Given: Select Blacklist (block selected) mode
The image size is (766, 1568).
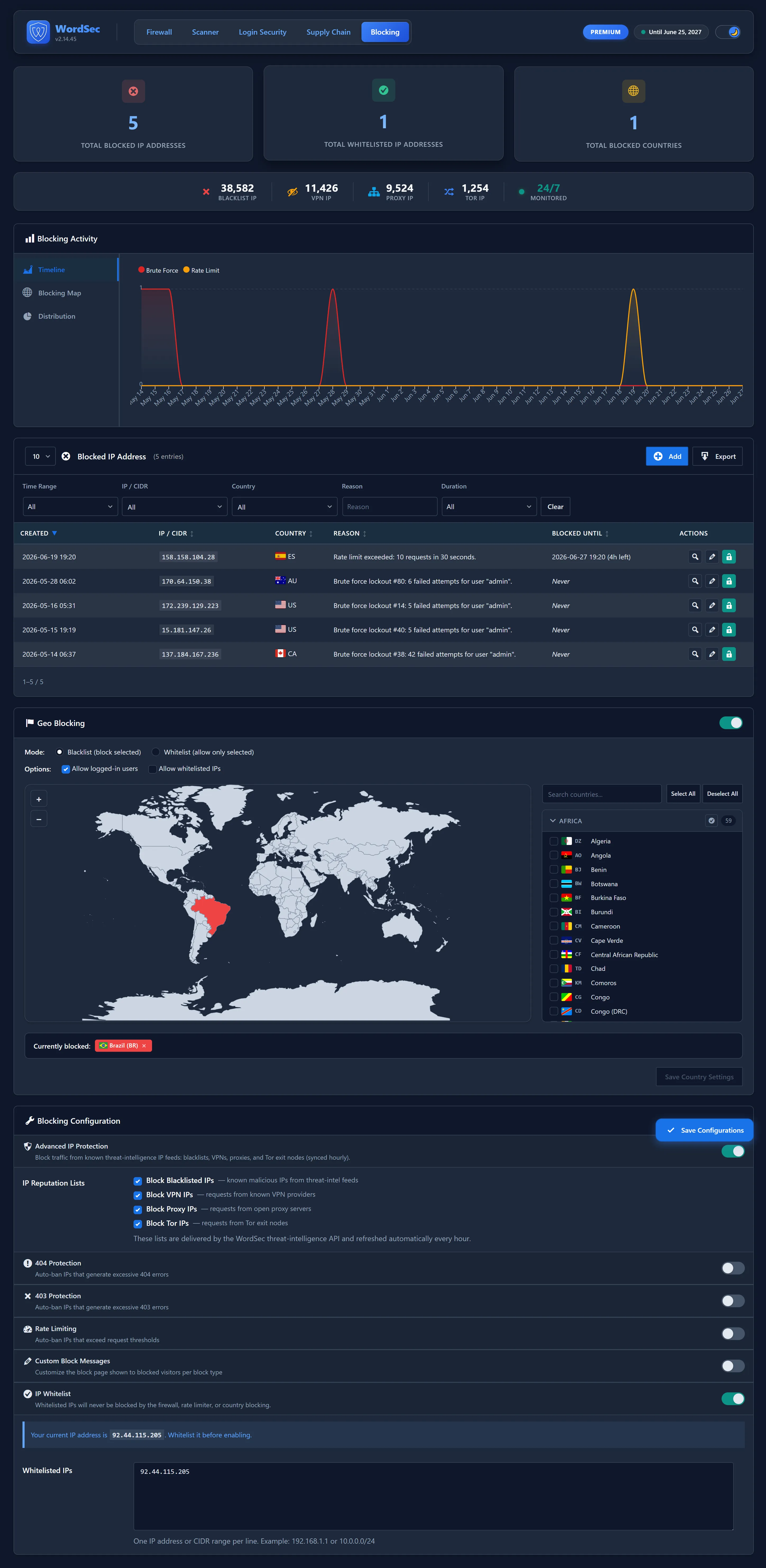Looking at the screenshot, I should tap(60, 752).
